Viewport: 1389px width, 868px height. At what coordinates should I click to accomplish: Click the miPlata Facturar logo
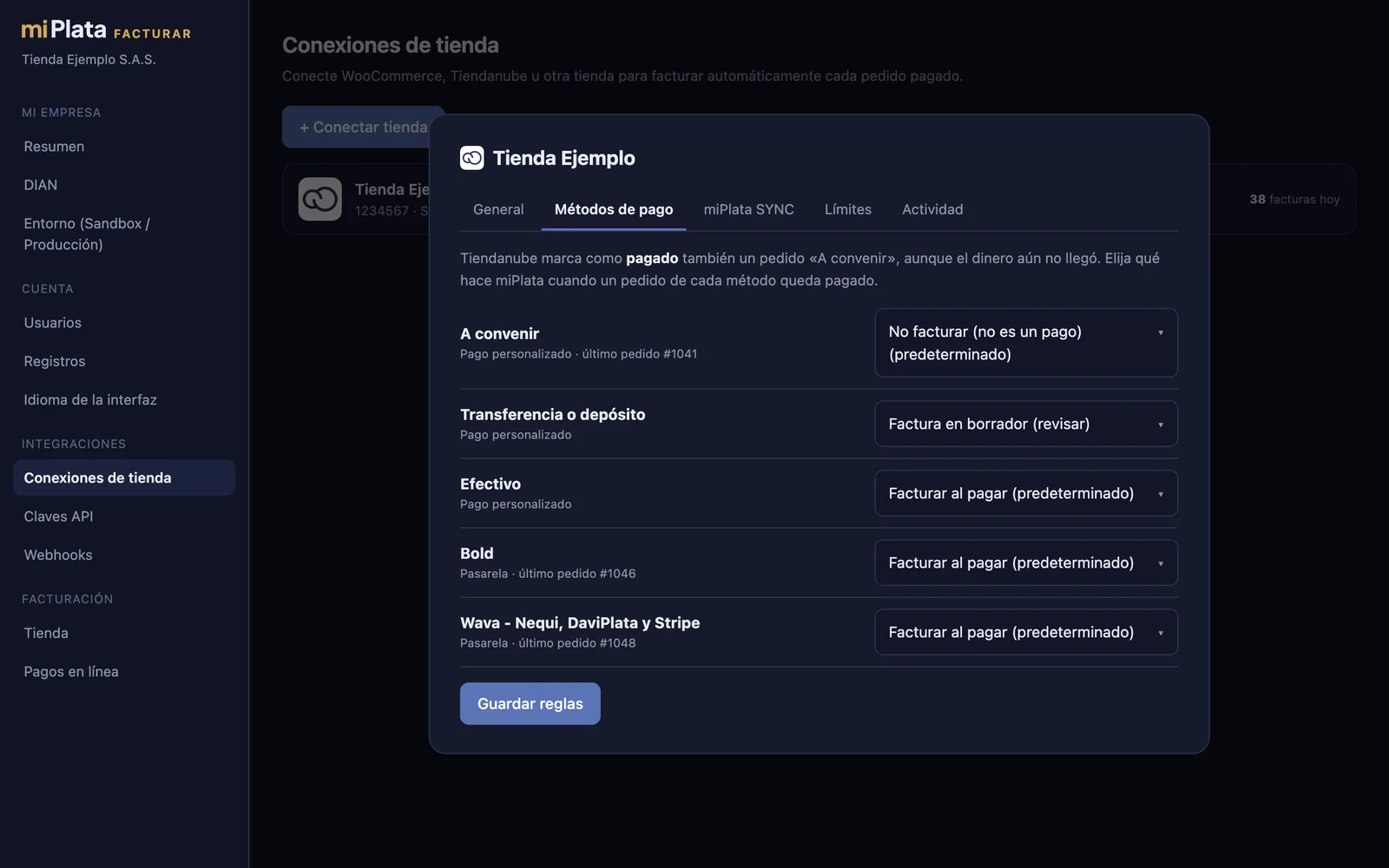106,30
